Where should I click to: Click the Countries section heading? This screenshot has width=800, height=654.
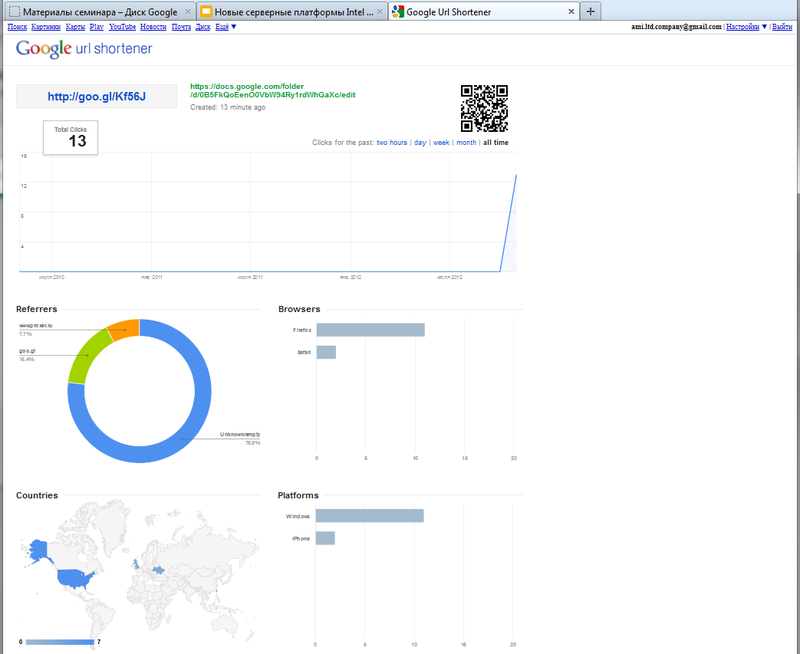37,495
